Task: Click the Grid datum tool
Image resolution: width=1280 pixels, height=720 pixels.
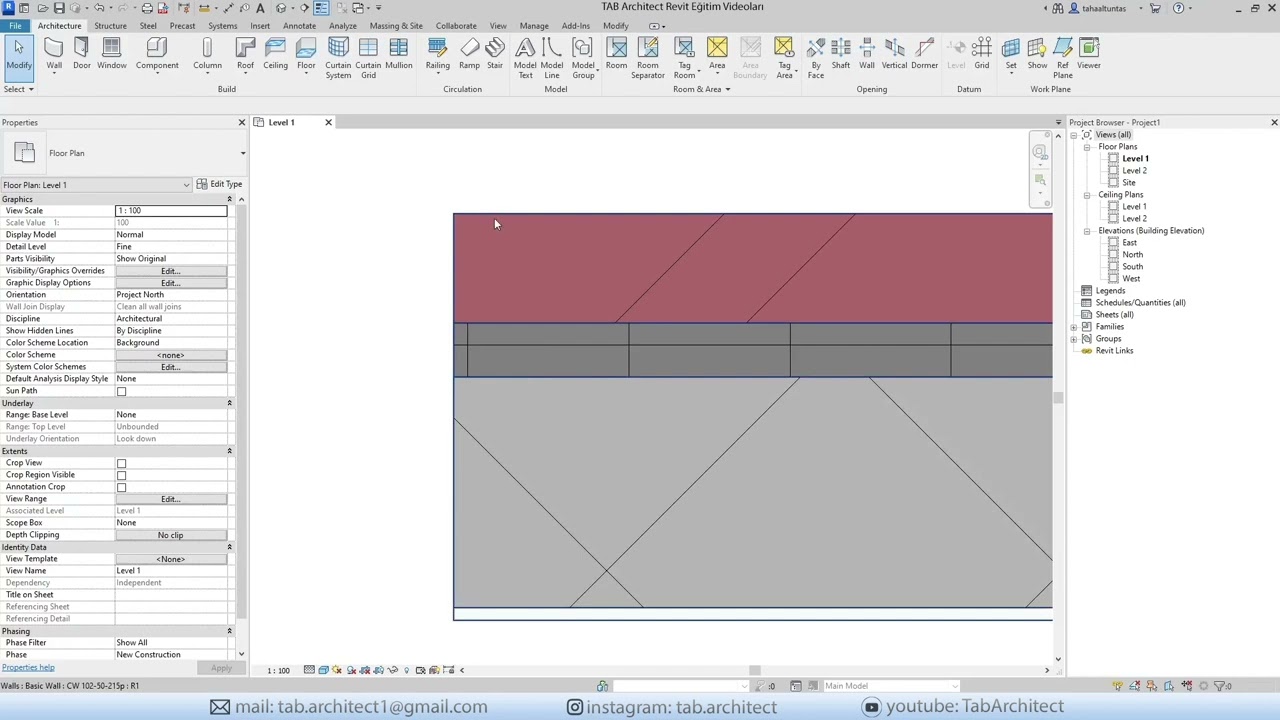Action: [x=982, y=54]
